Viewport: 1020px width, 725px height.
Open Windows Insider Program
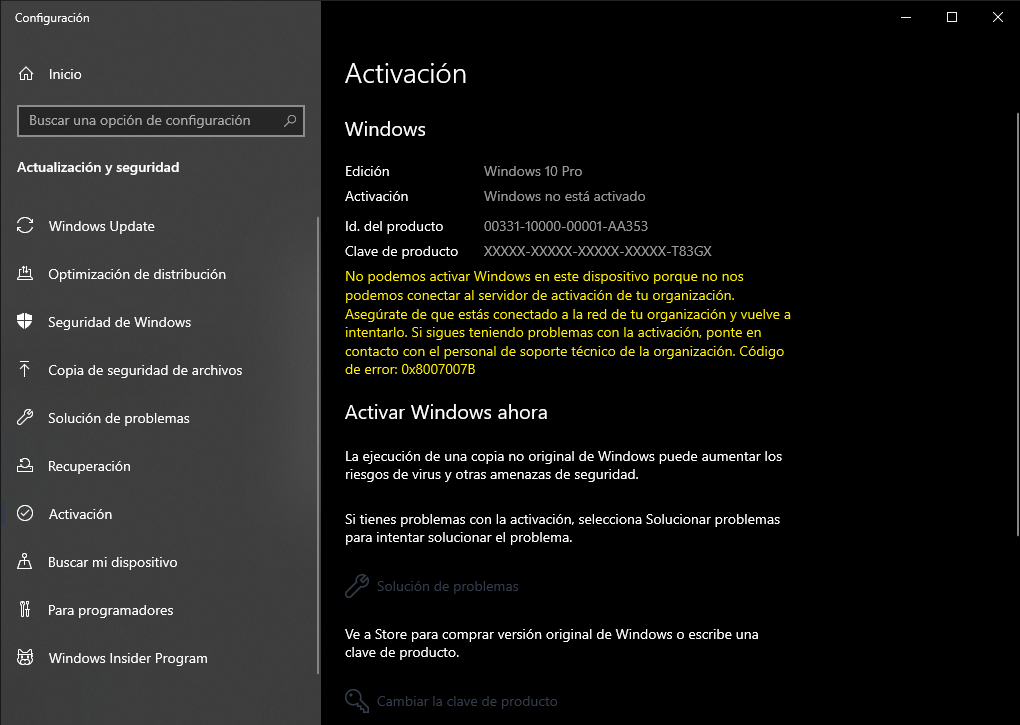pyautogui.click(x=159, y=658)
